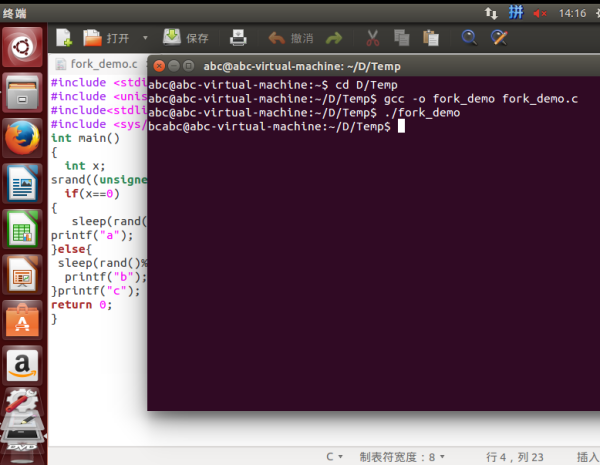Open the muted sound indicator
The width and height of the screenshot is (600, 465).
pos(540,13)
